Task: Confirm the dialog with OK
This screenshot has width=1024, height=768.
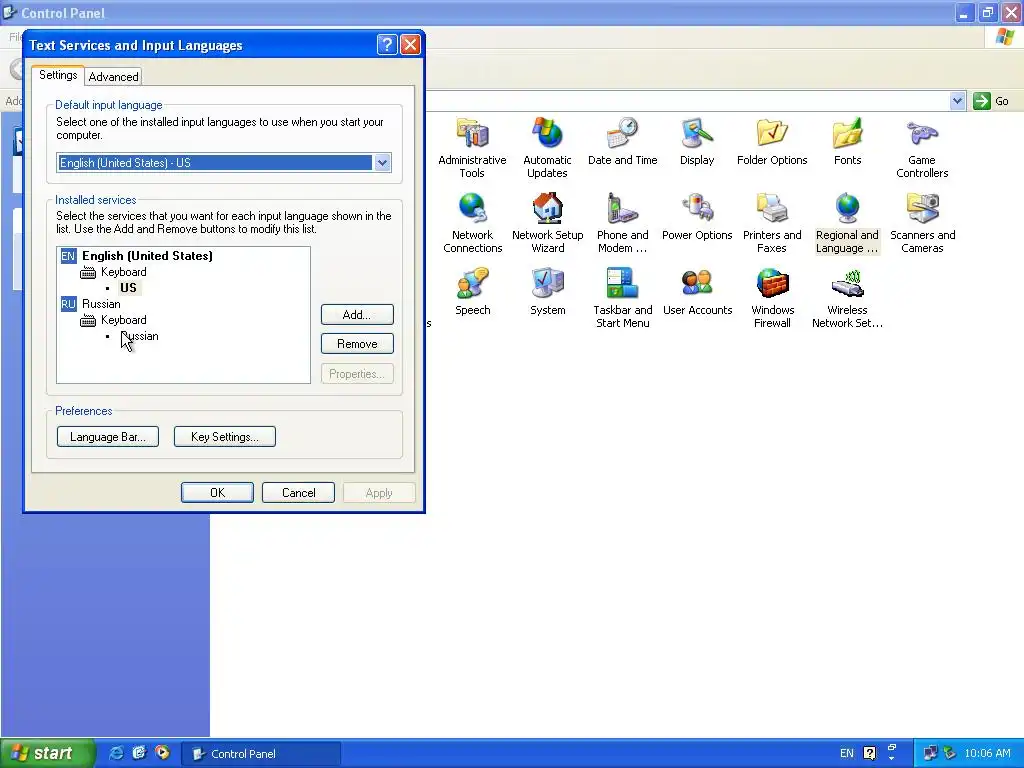Action: pos(217,492)
